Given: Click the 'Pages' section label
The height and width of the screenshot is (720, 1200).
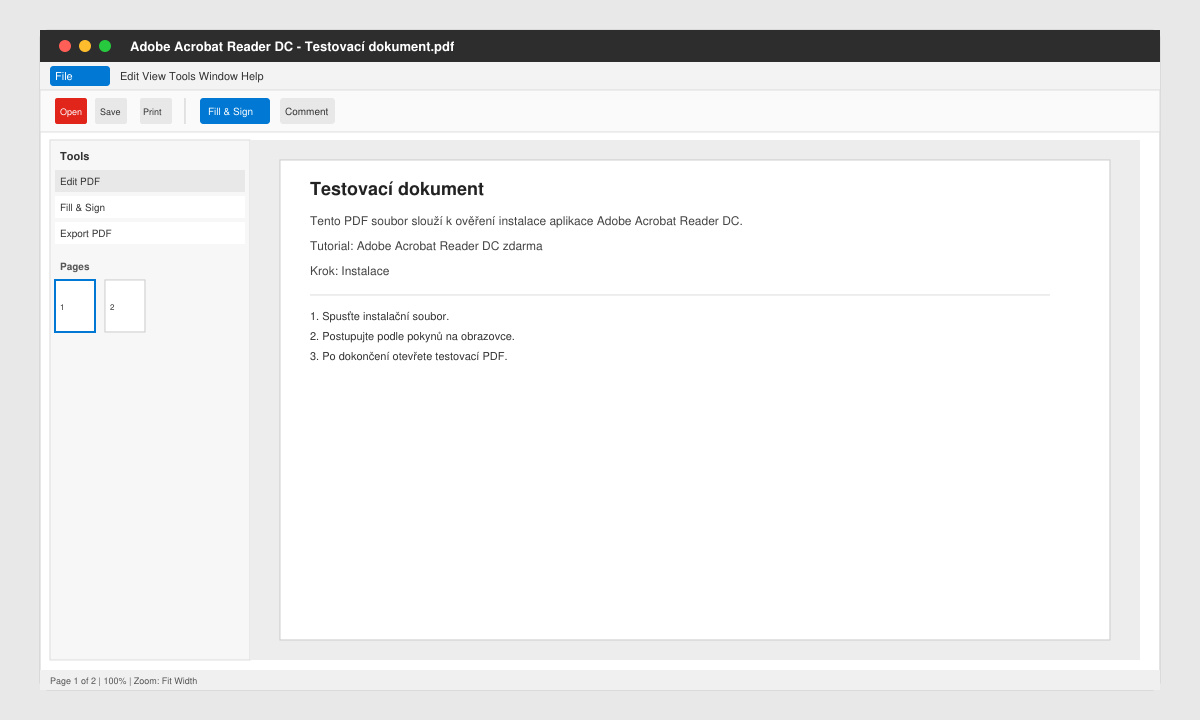Looking at the screenshot, I should [x=74, y=267].
